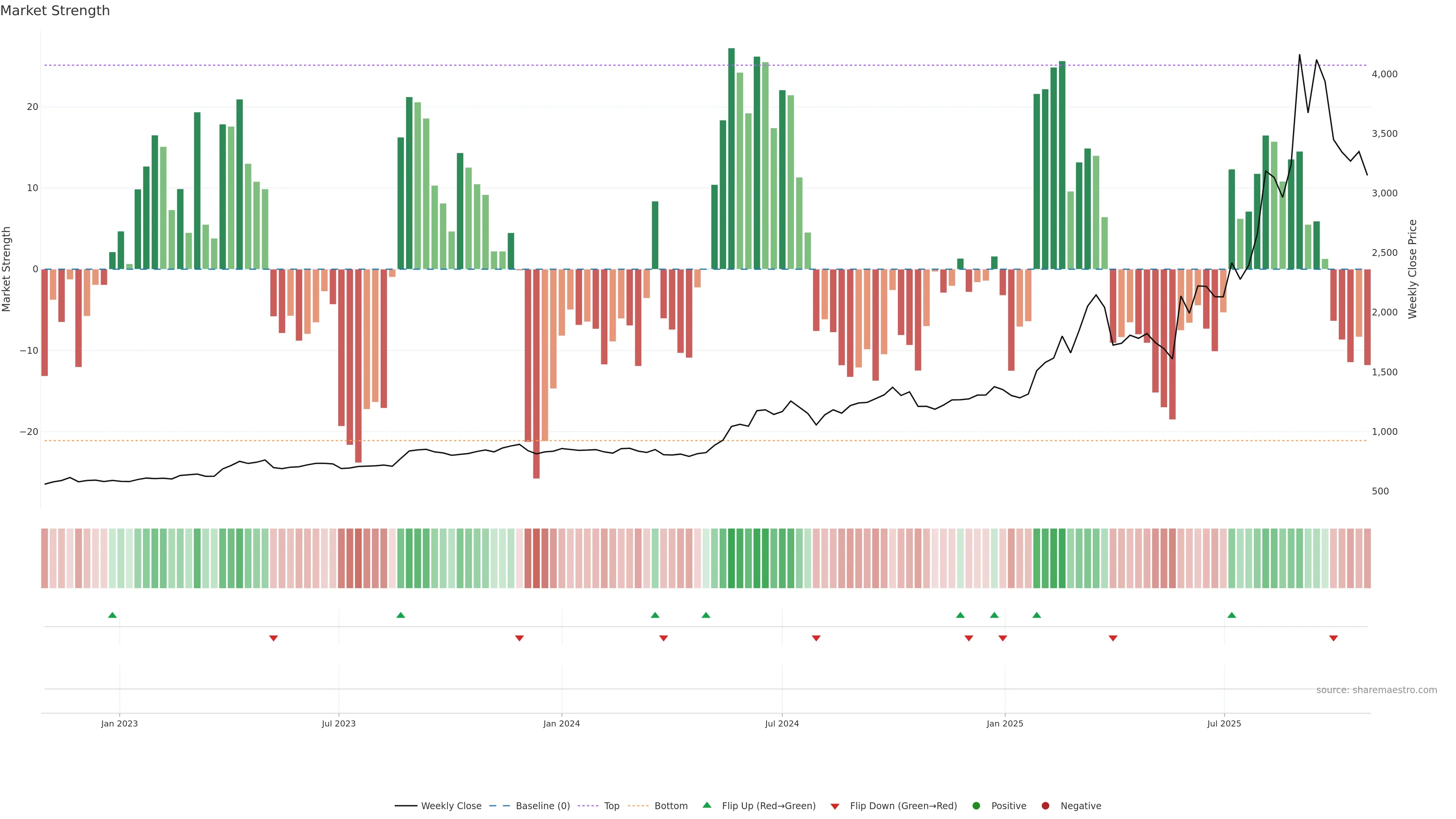1456x819 pixels.
Task: Click the green Positive circle legend icon
Action: (976, 805)
